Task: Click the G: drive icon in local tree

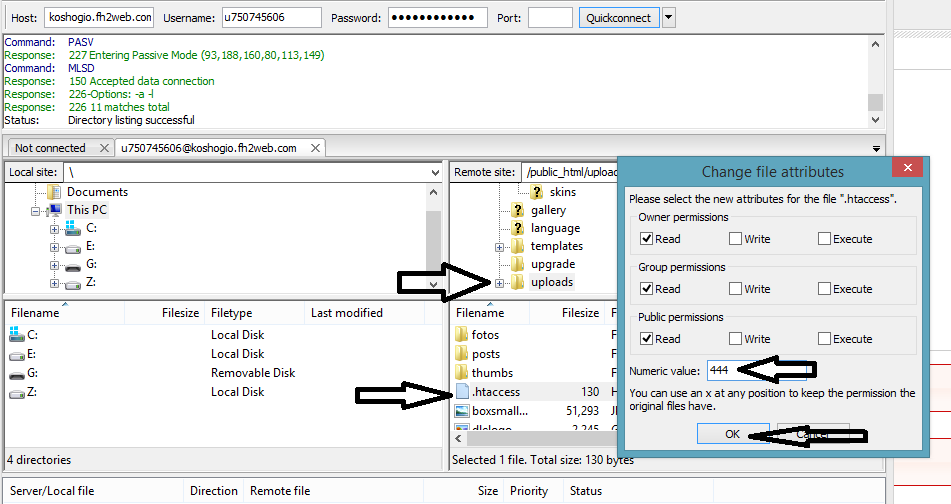Action: tap(73, 266)
